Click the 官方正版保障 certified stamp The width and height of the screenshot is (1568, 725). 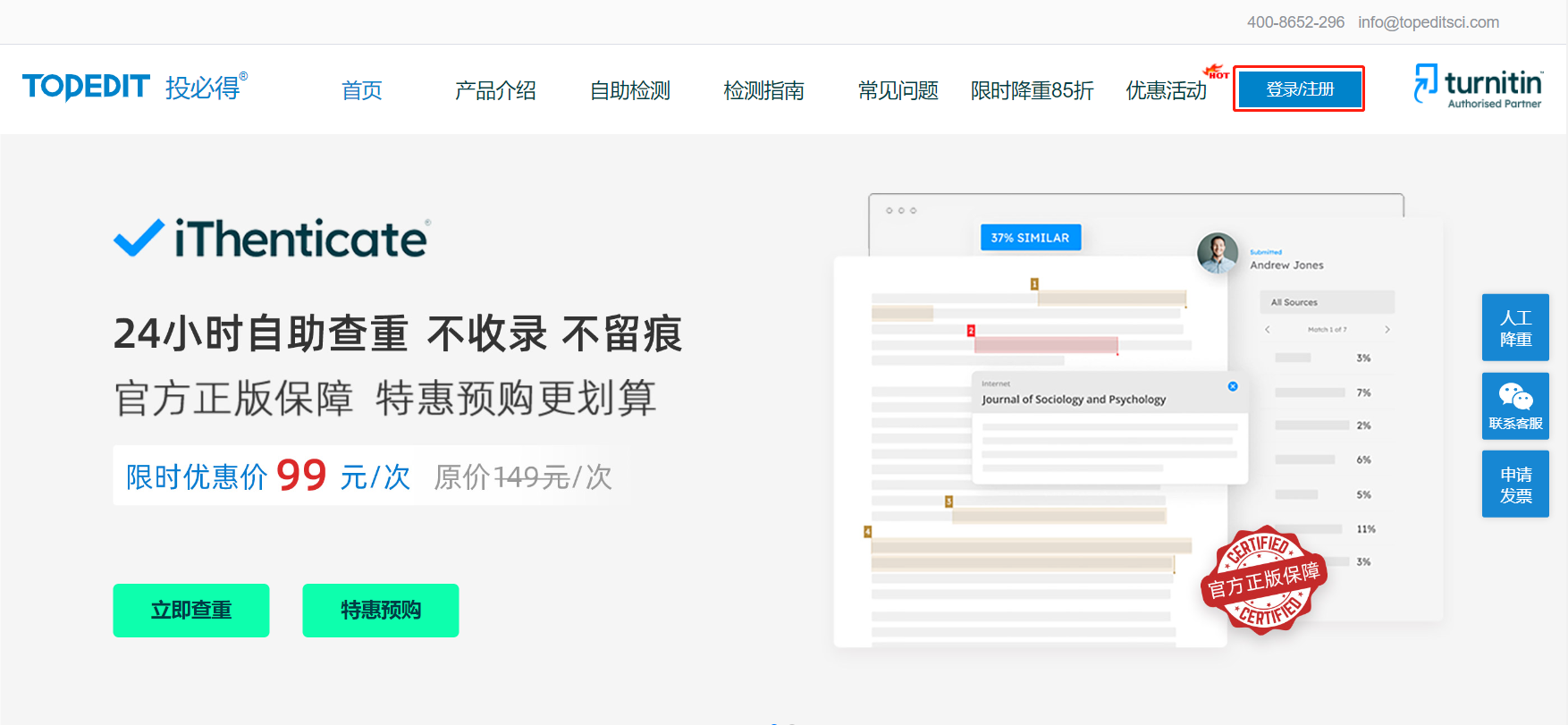(1264, 579)
